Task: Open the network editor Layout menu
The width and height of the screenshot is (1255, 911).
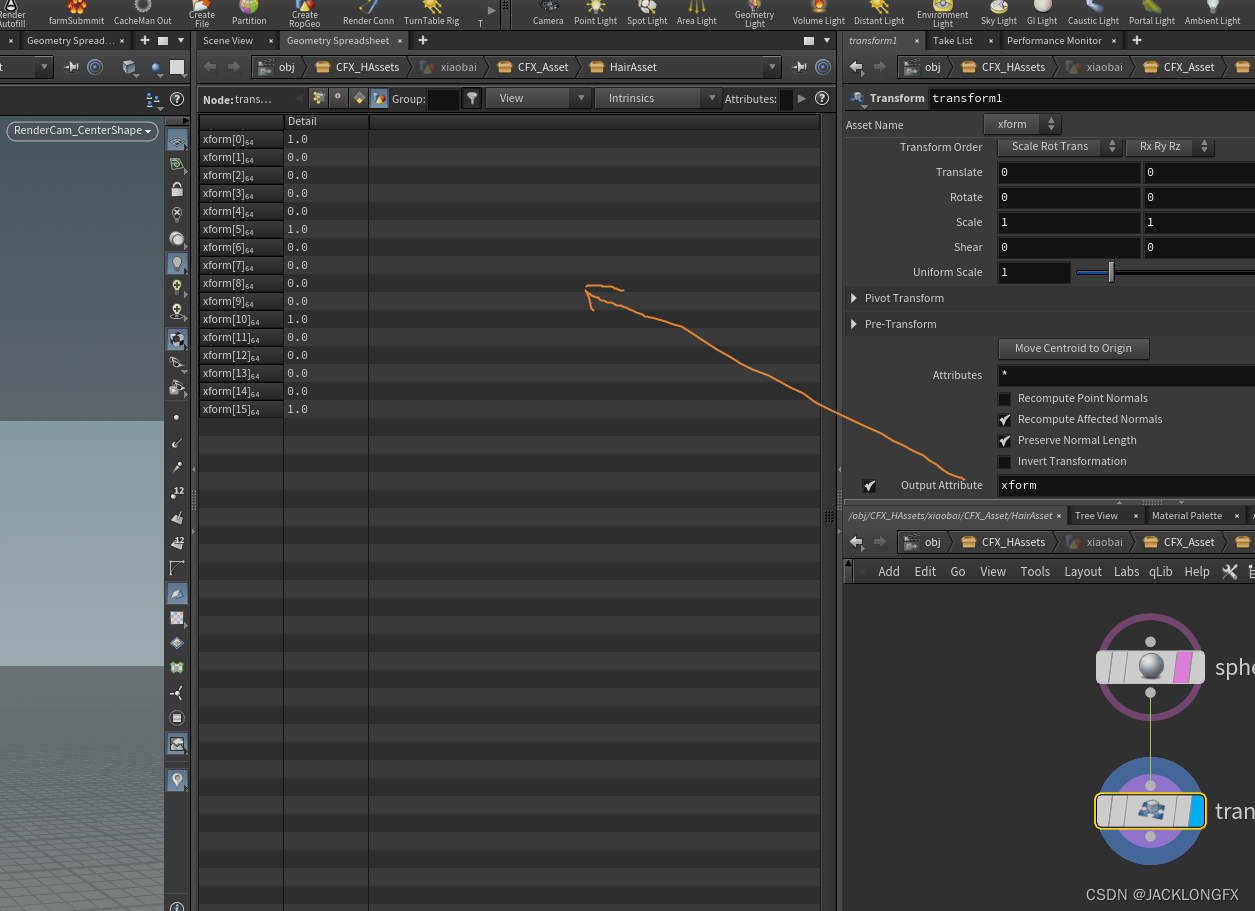Action: (1083, 571)
